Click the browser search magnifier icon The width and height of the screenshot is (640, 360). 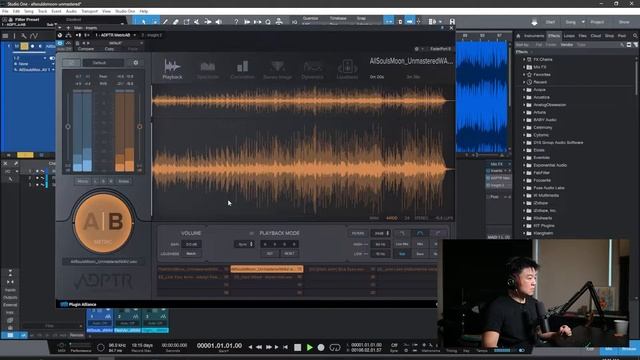(635, 36)
